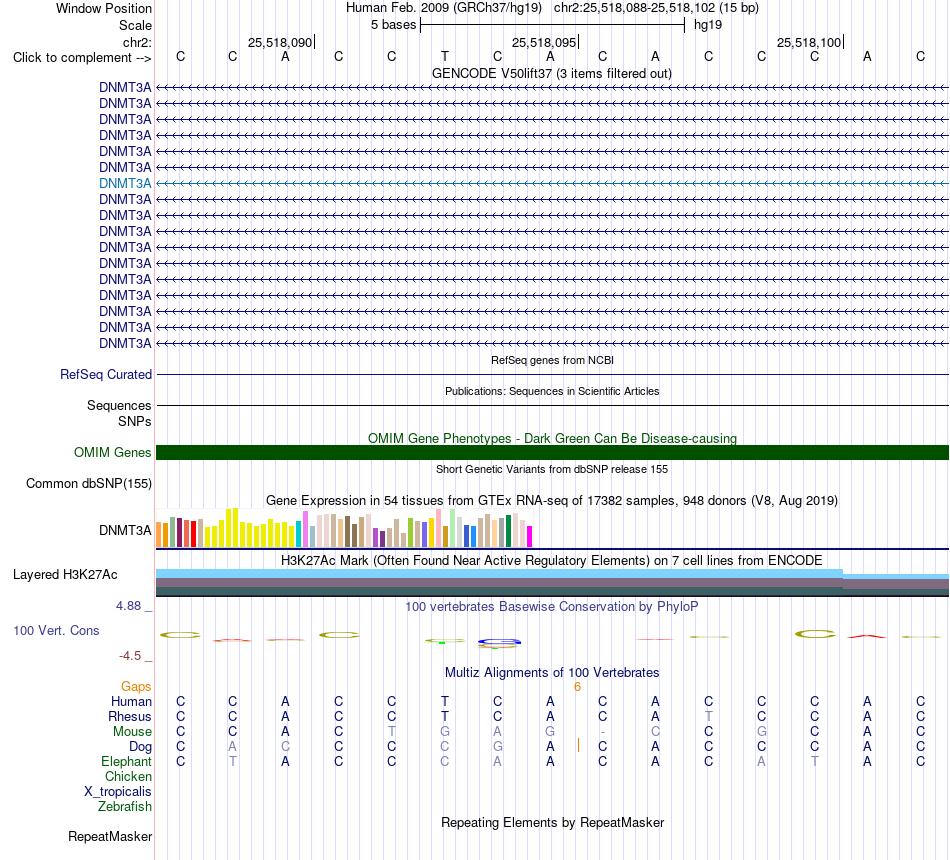The height and width of the screenshot is (860, 950).
Task: Click the "Sequences" track label
Action: [x=119, y=405]
